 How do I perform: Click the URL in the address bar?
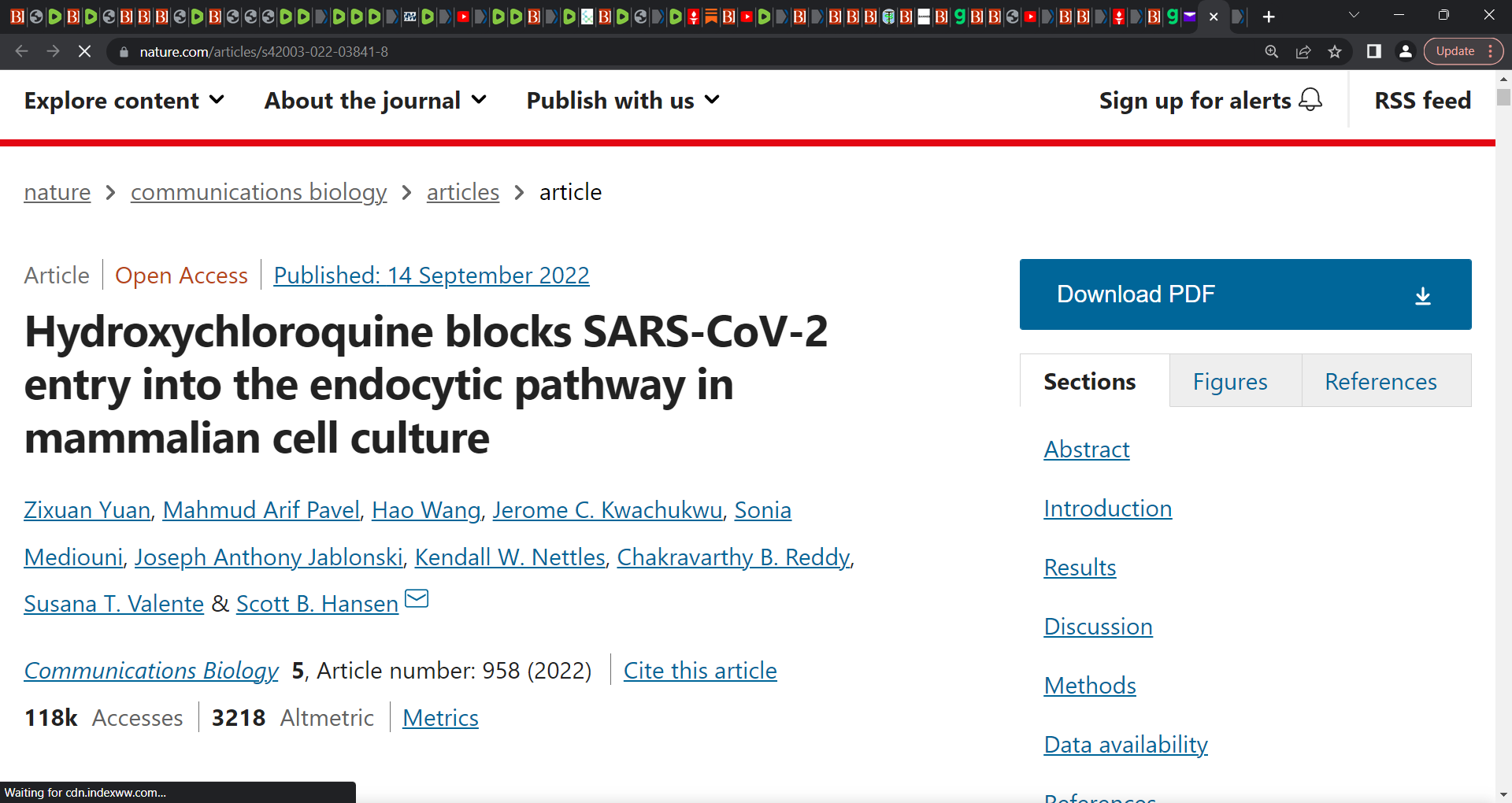point(264,52)
